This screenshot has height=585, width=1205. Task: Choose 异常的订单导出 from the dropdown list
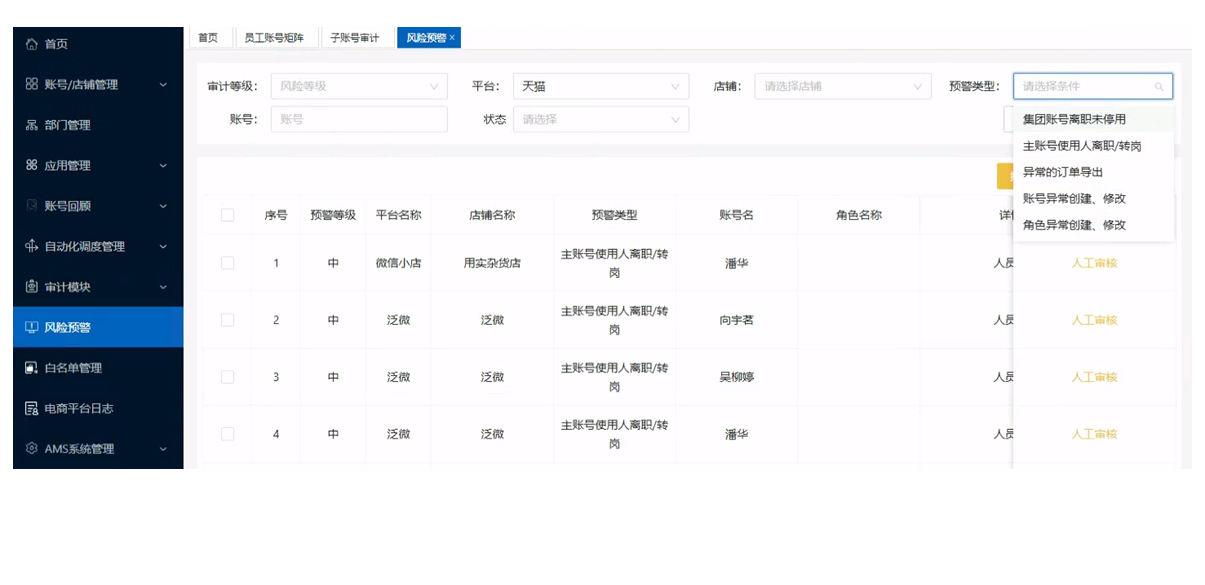point(1062,172)
